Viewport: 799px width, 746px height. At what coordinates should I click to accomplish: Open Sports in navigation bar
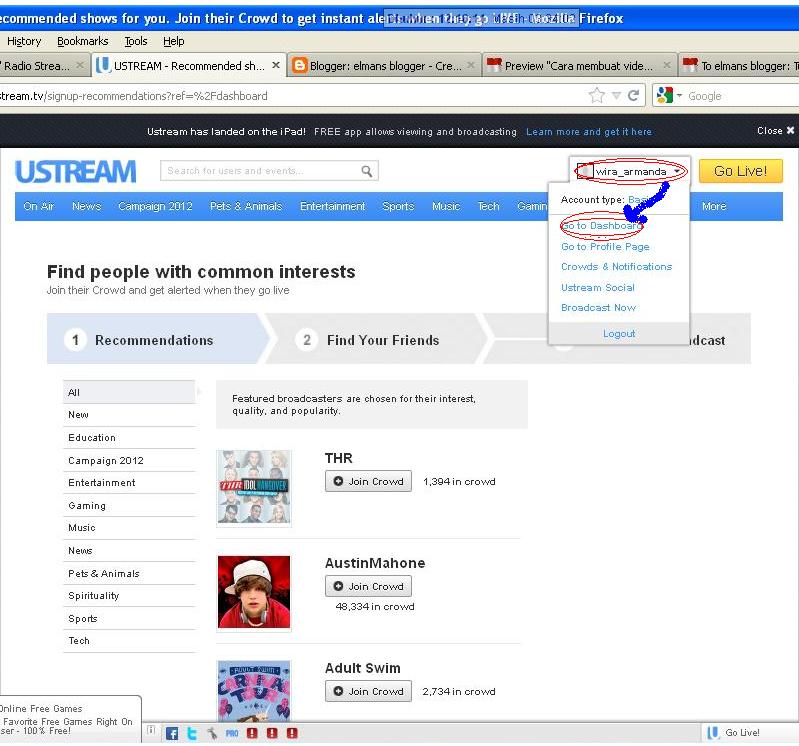[398, 206]
